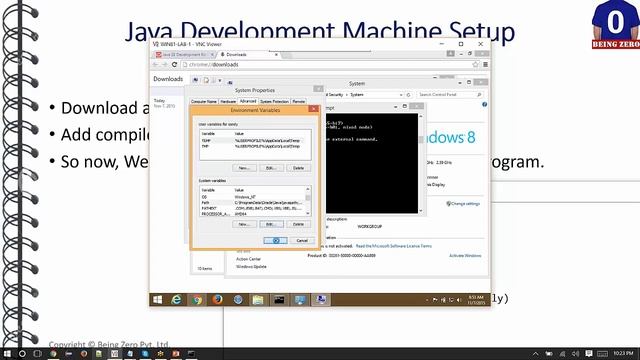Open the System Protection tab
Screen dimensions: 640x360
274,101
